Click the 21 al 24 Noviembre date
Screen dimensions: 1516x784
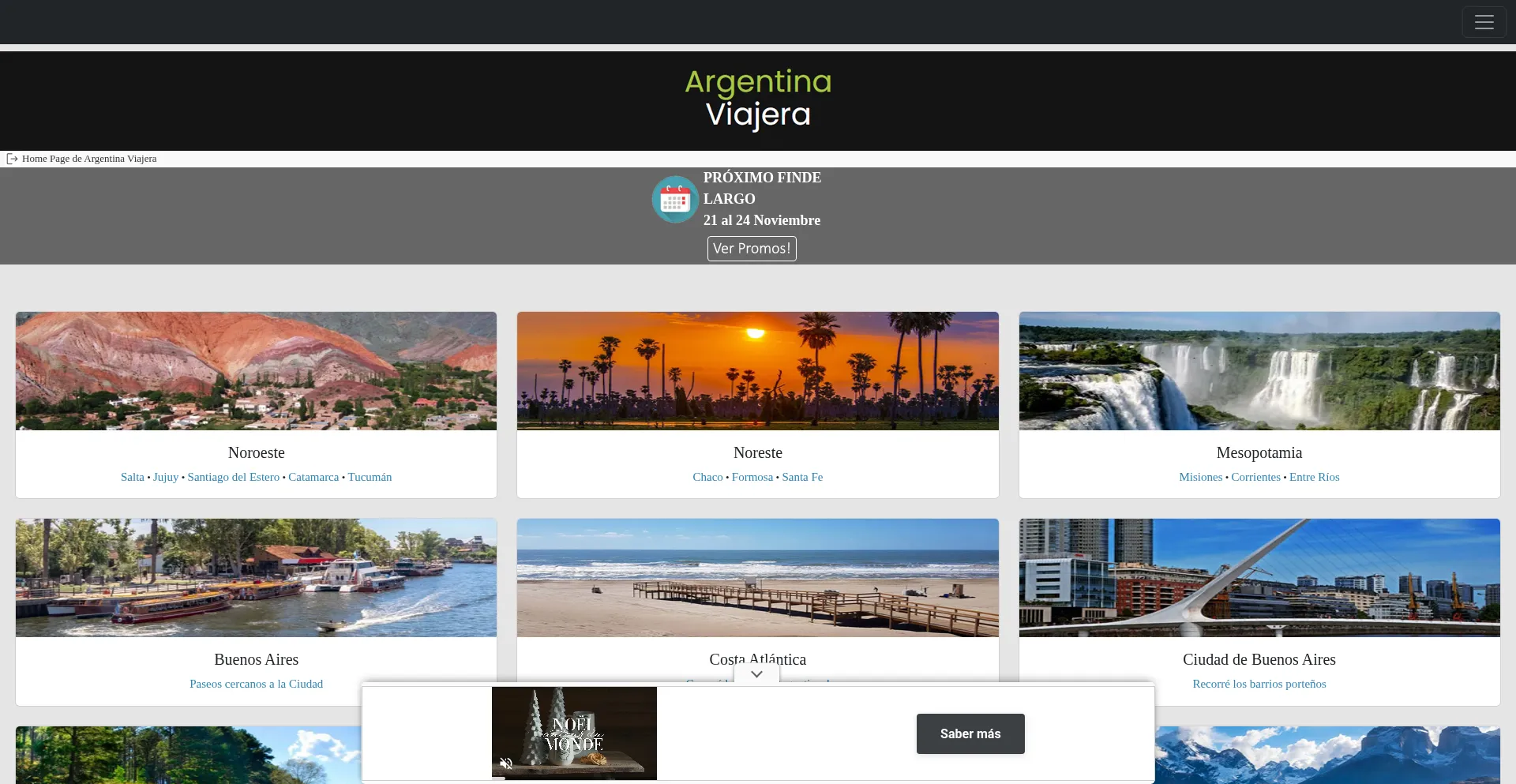[762, 220]
